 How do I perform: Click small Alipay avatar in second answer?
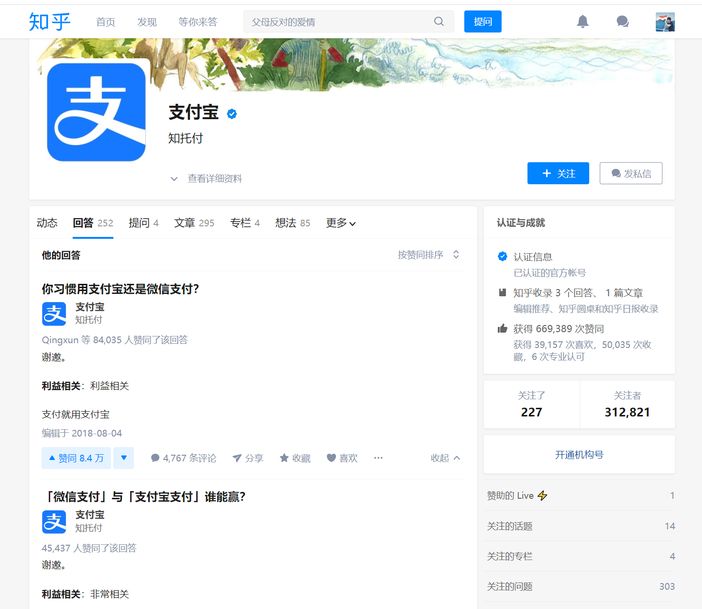tap(54, 522)
